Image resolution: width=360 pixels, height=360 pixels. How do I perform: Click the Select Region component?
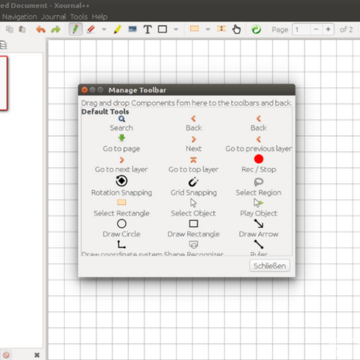pos(259,187)
